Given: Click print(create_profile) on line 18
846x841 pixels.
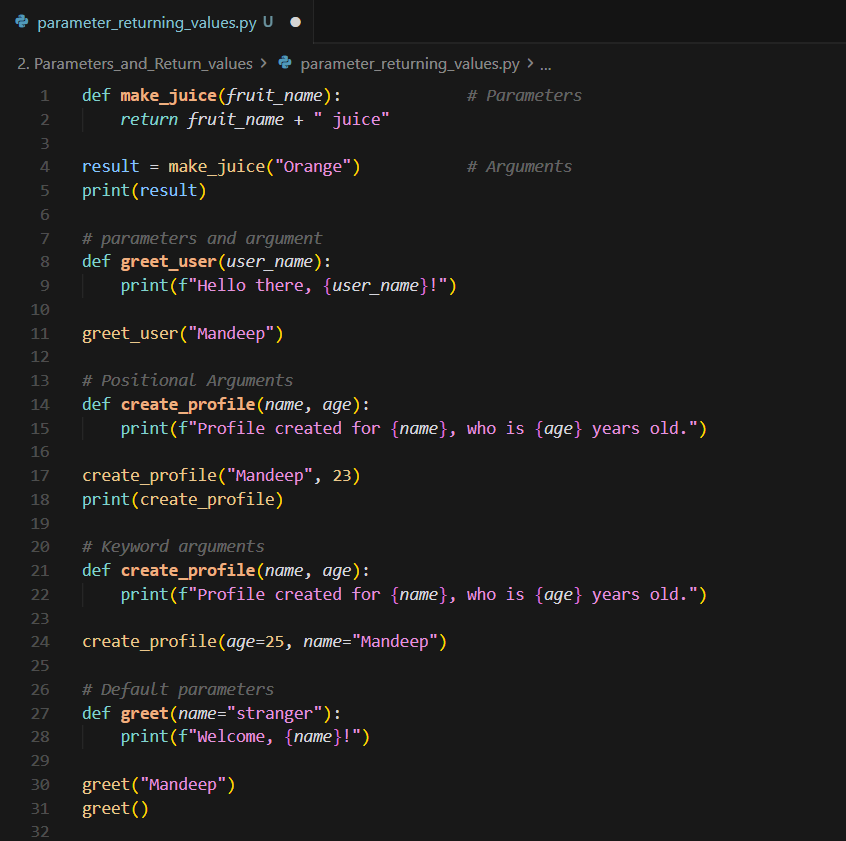Looking at the screenshot, I should pyautogui.click(x=182, y=500).
